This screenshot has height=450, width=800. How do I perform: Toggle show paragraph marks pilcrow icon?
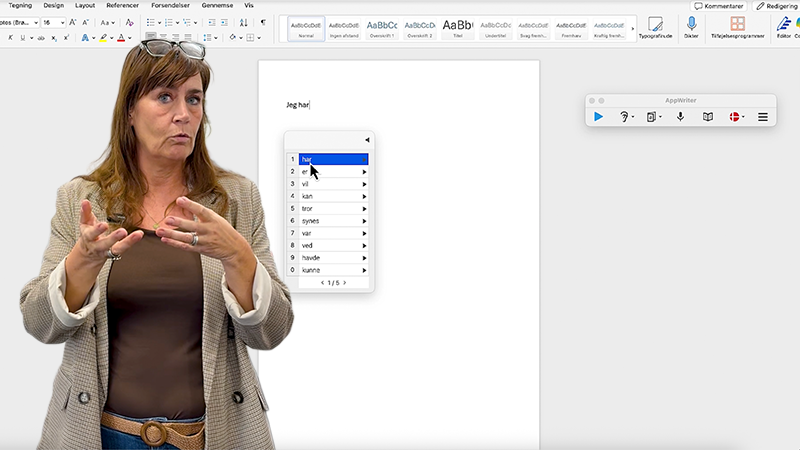tap(263, 22)
